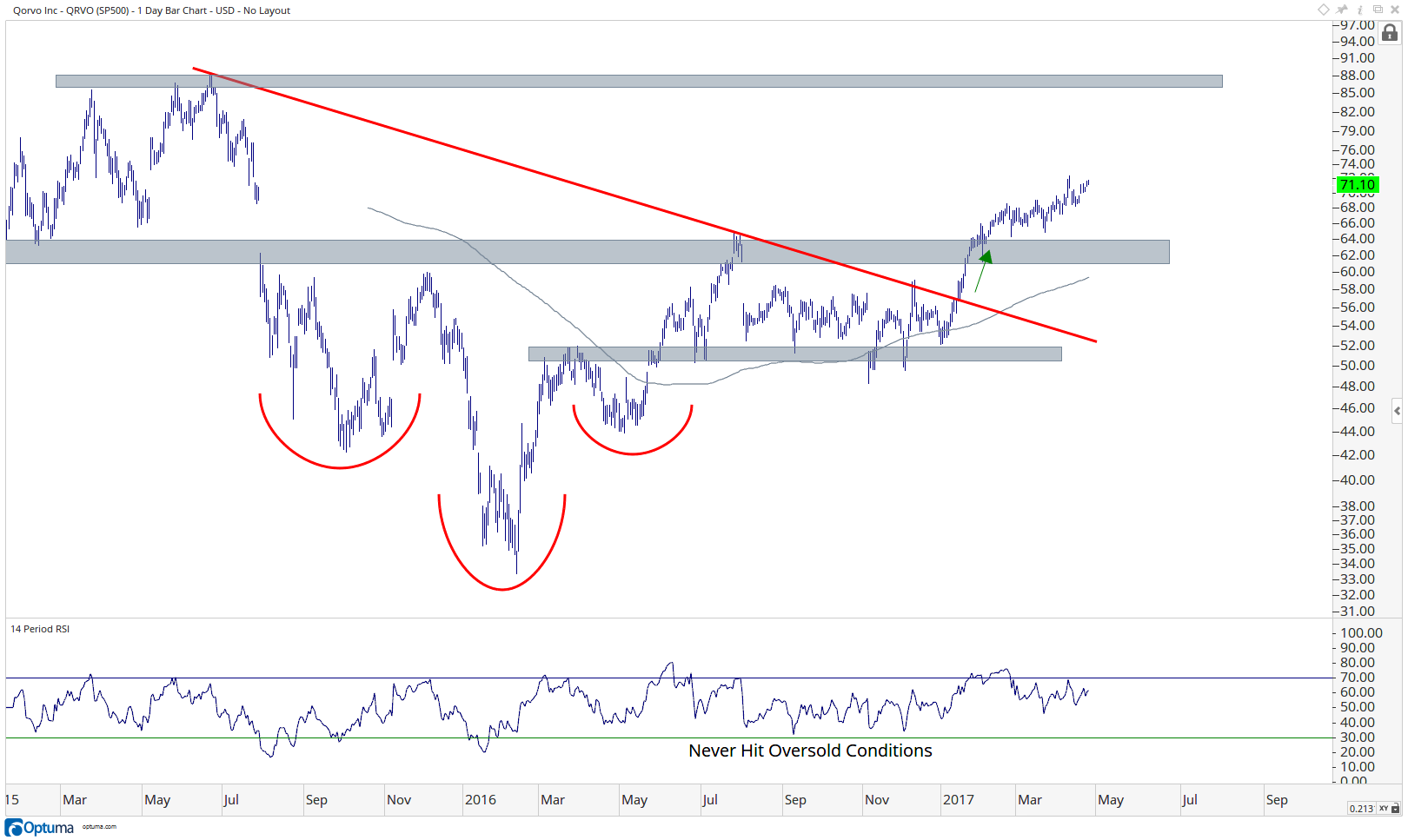This screenshot has height=840, width=1408.
Task: Toggle the price scale padlock
Action: click(1390, 33)
